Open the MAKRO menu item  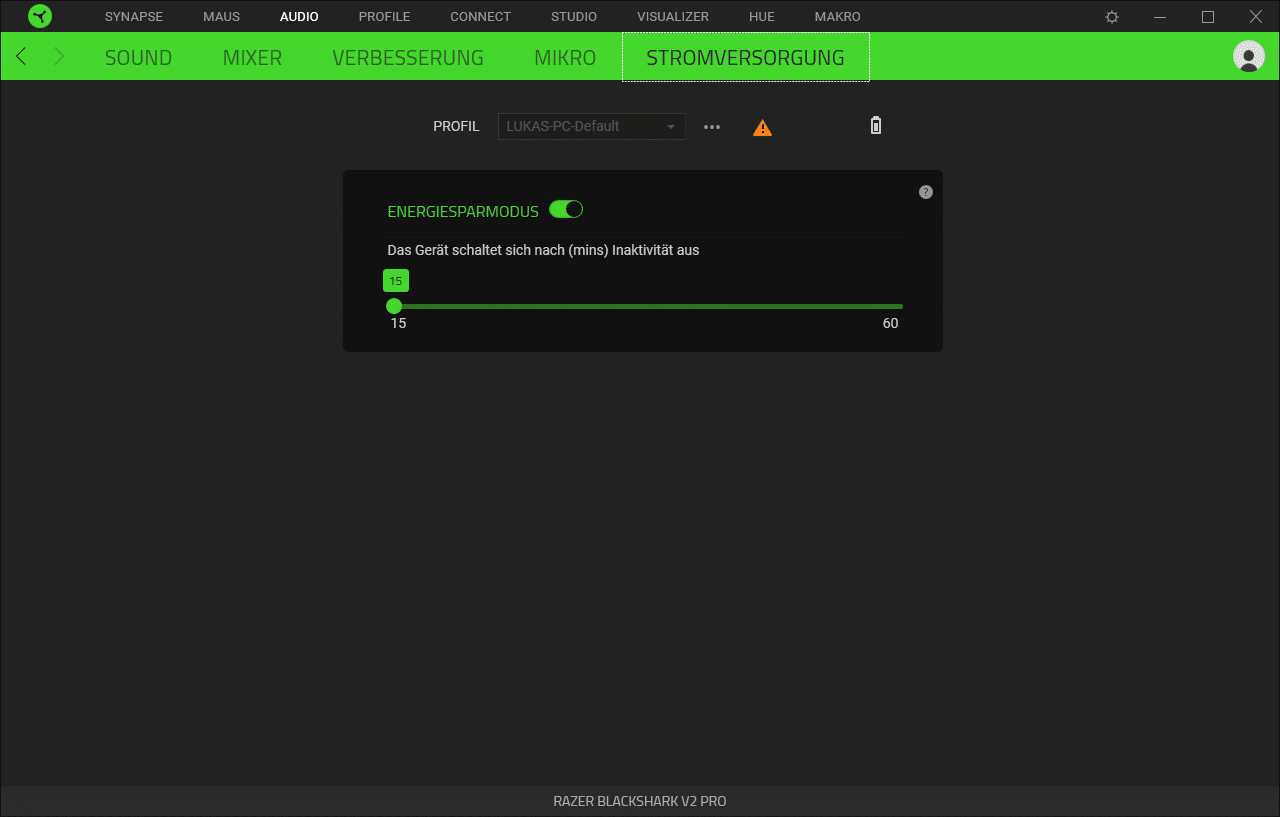[837, 17]
